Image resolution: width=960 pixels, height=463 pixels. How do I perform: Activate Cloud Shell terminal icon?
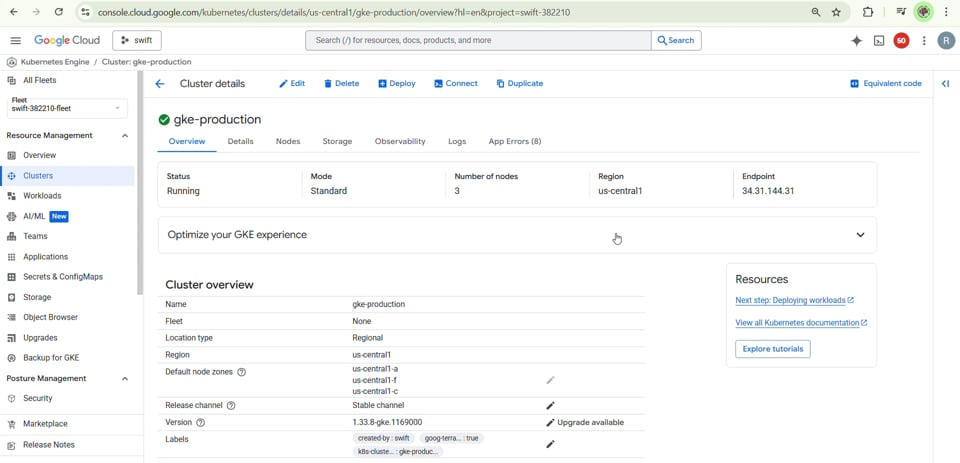879,40
